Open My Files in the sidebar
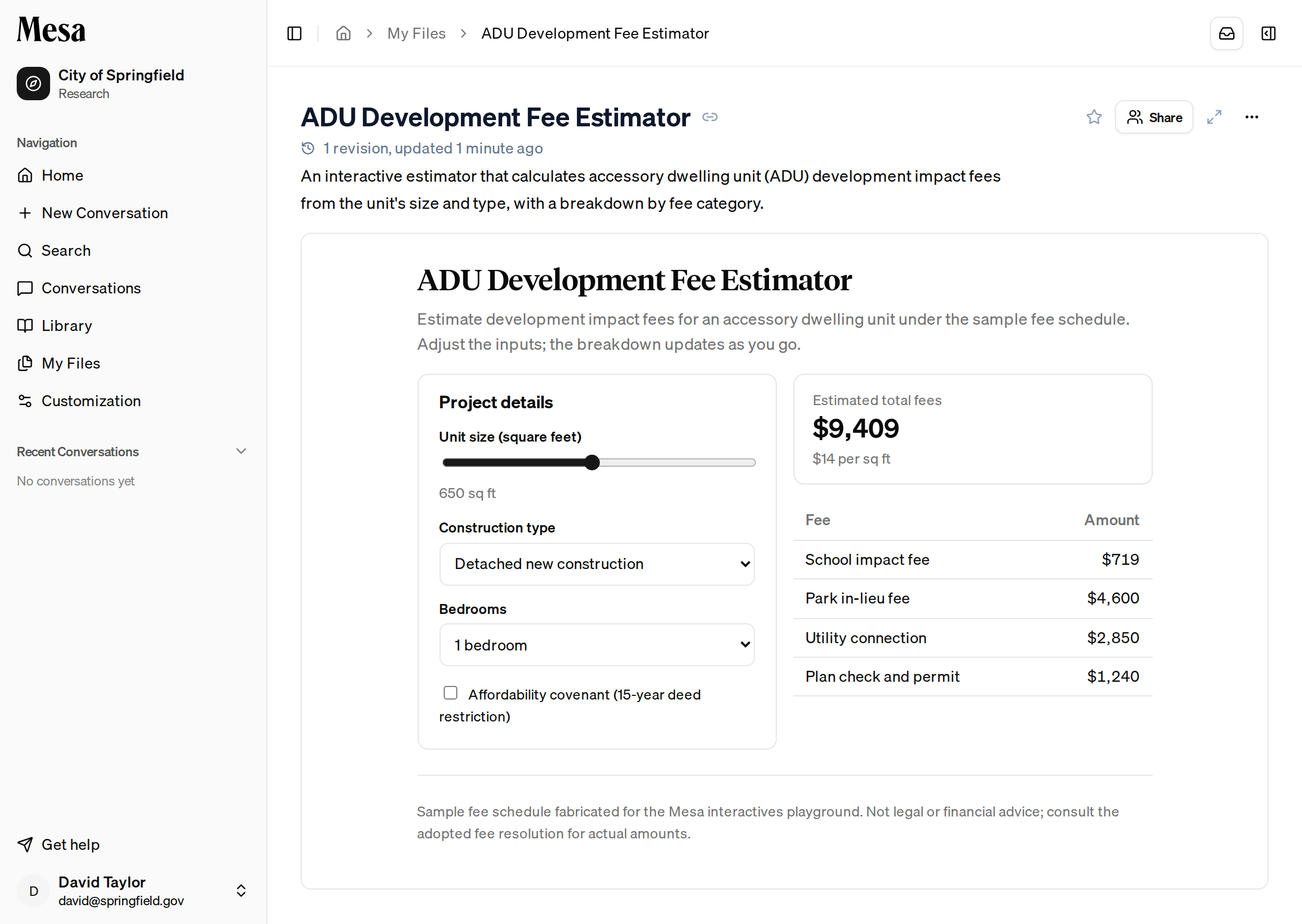The image size is (1302, 924). coord(133,363)
